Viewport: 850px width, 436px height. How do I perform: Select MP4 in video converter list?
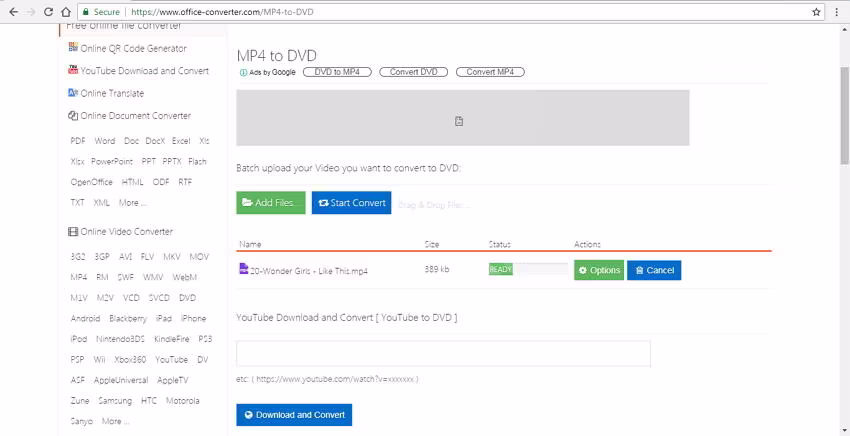point(79,277)
